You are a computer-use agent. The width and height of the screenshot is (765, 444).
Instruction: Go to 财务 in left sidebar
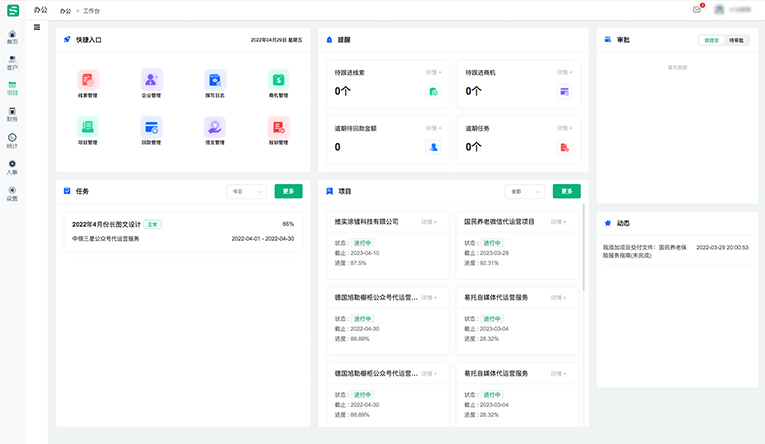[12, 114]
